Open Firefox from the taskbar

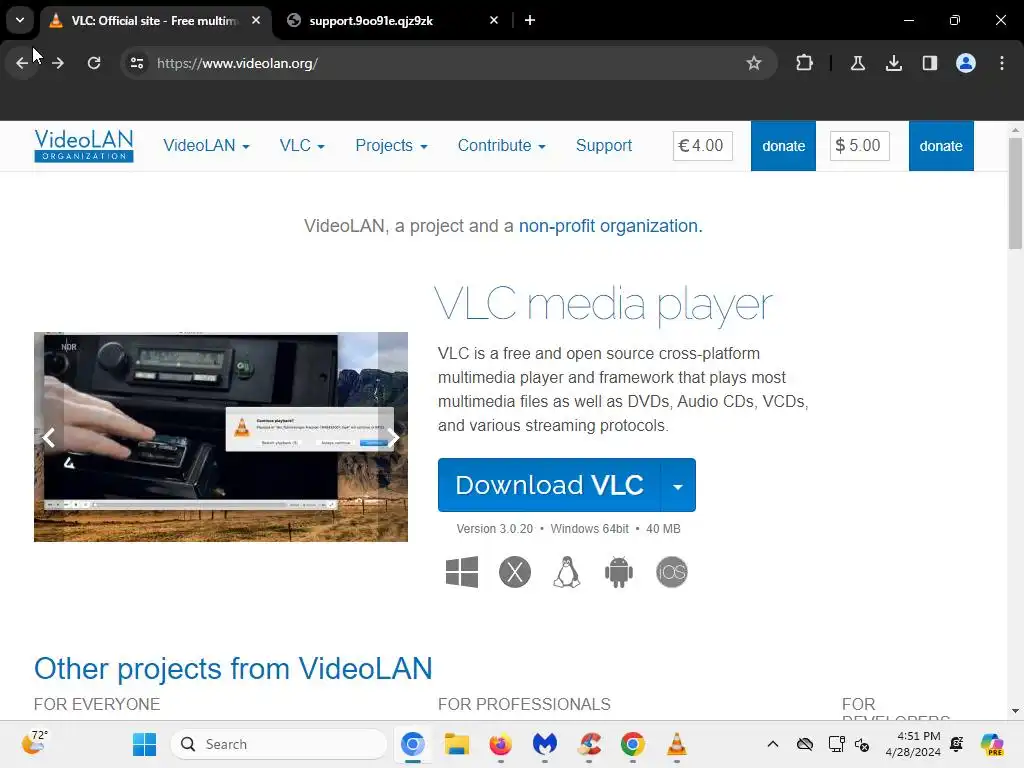click(500, 744)
